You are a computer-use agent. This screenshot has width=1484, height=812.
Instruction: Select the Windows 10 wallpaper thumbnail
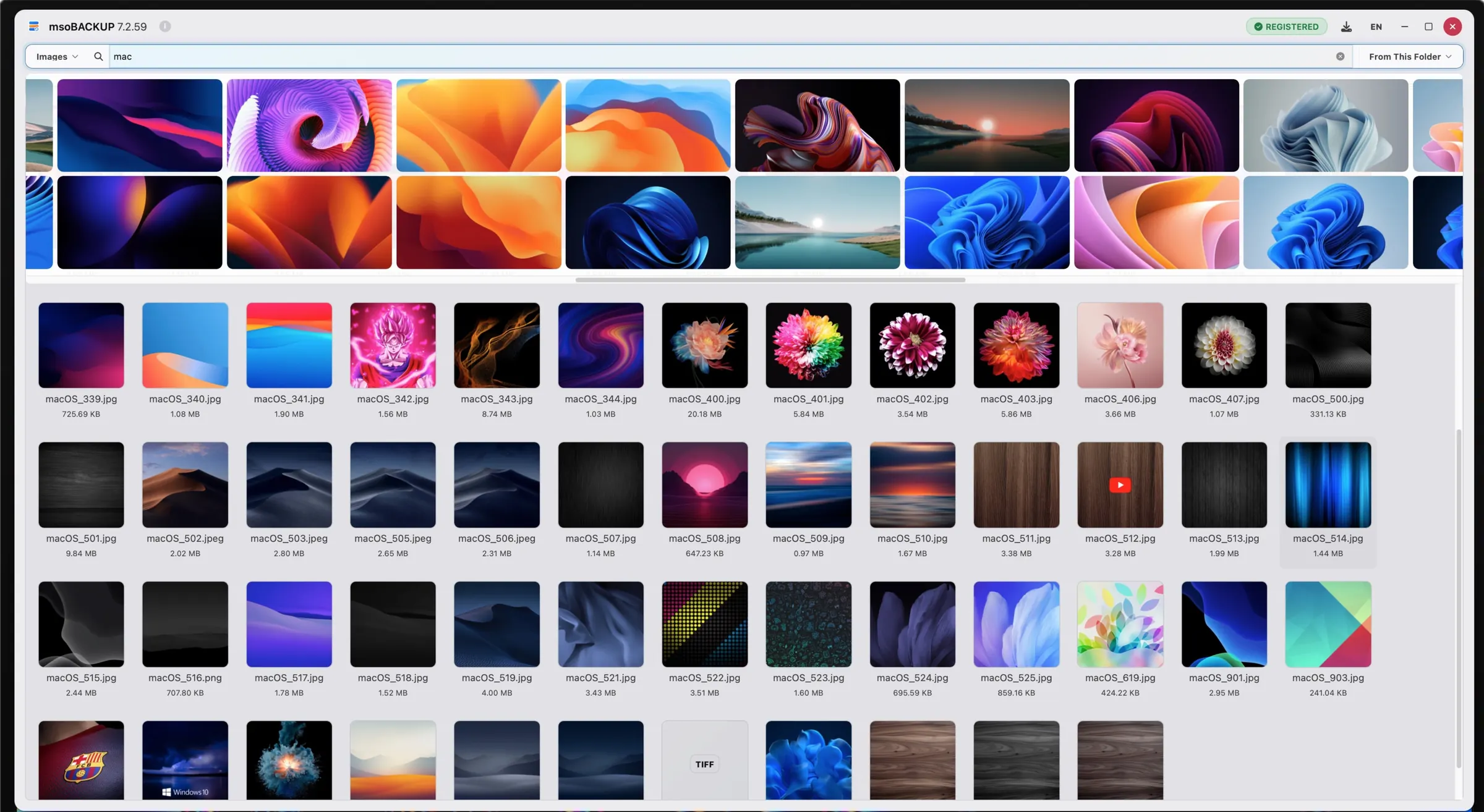click(185, 761)
